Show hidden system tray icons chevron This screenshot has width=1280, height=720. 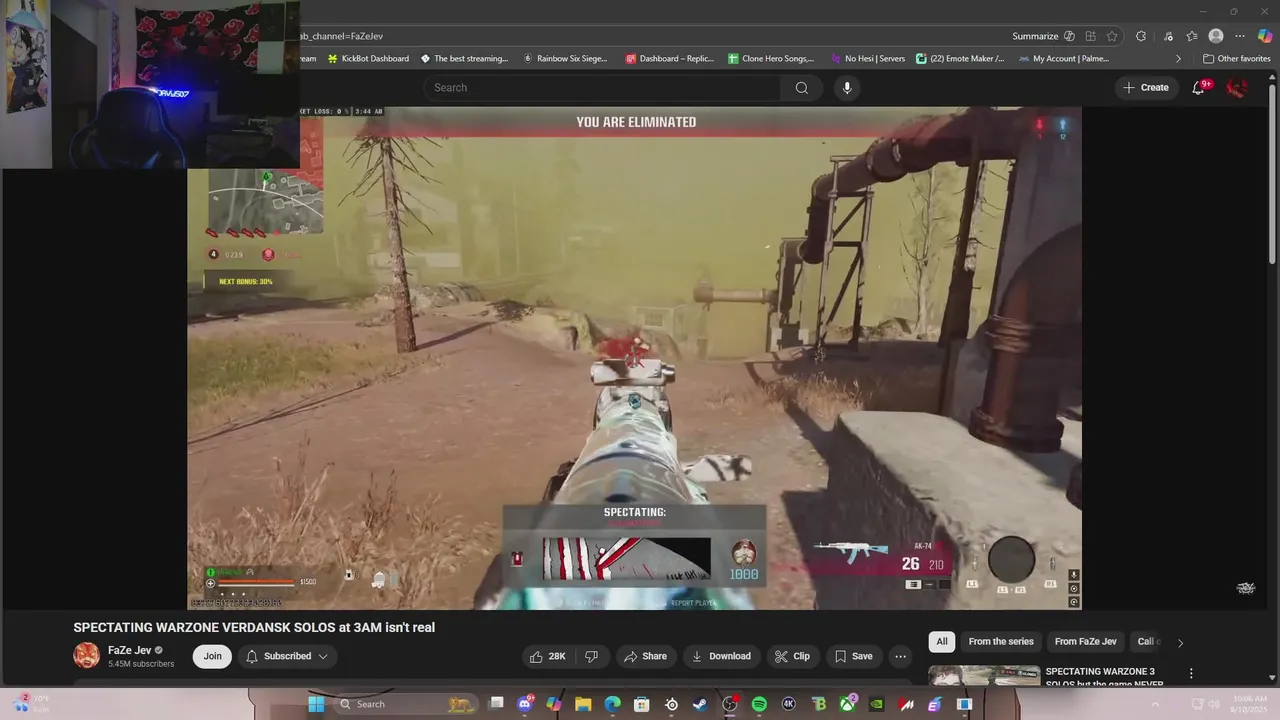point(1155,704)
